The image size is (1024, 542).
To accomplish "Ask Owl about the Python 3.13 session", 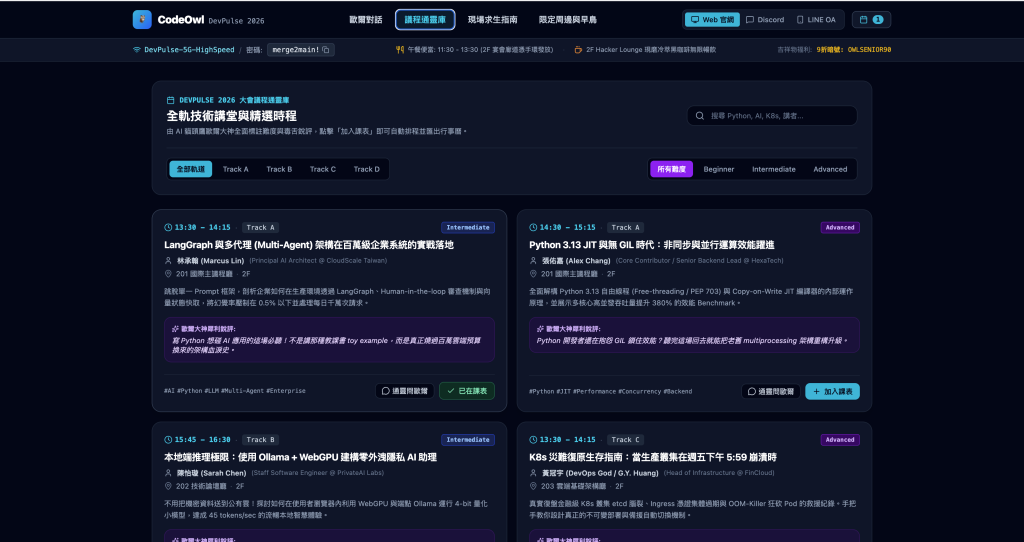I will coord(771,391).
